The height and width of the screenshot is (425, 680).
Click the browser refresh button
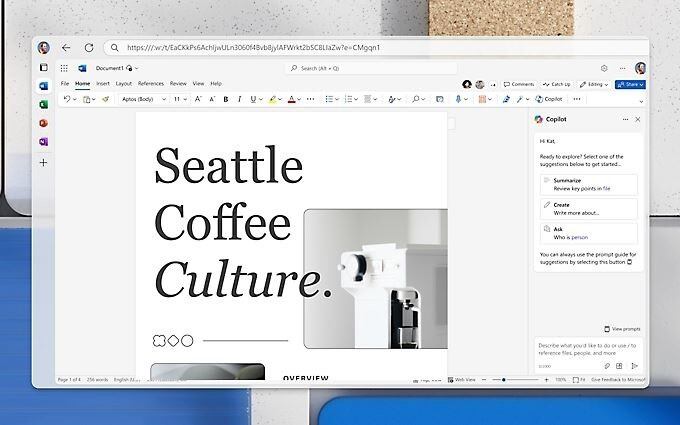point(89,47)
